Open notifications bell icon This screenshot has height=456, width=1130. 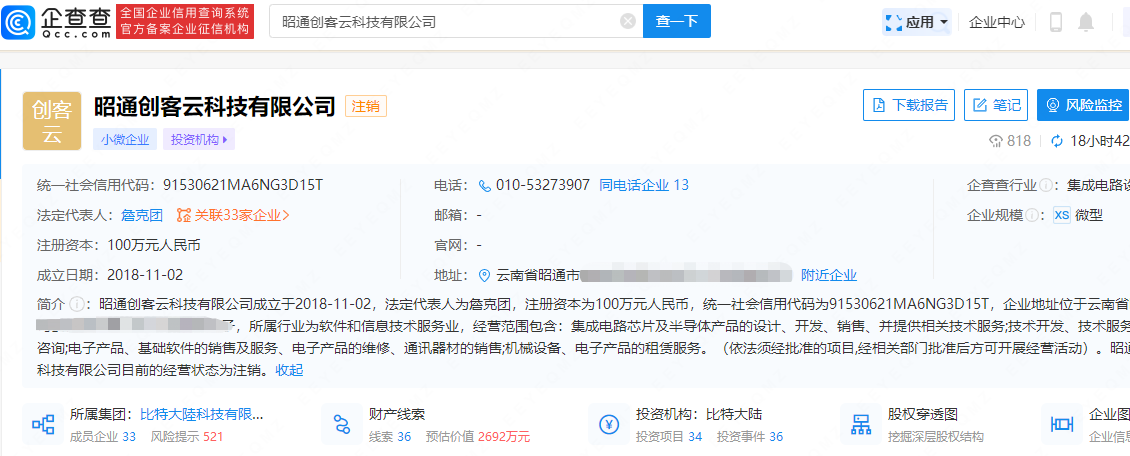click(1085, 22)
